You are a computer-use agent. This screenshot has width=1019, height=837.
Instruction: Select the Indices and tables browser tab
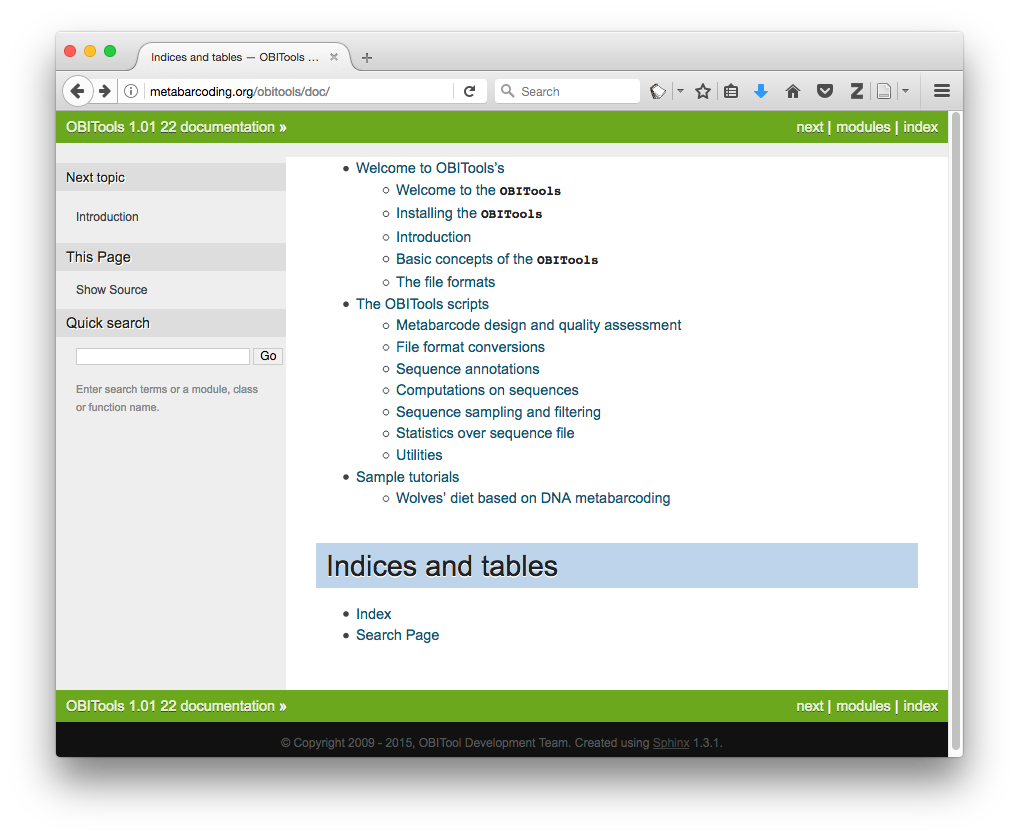click(x=235, y=57)
